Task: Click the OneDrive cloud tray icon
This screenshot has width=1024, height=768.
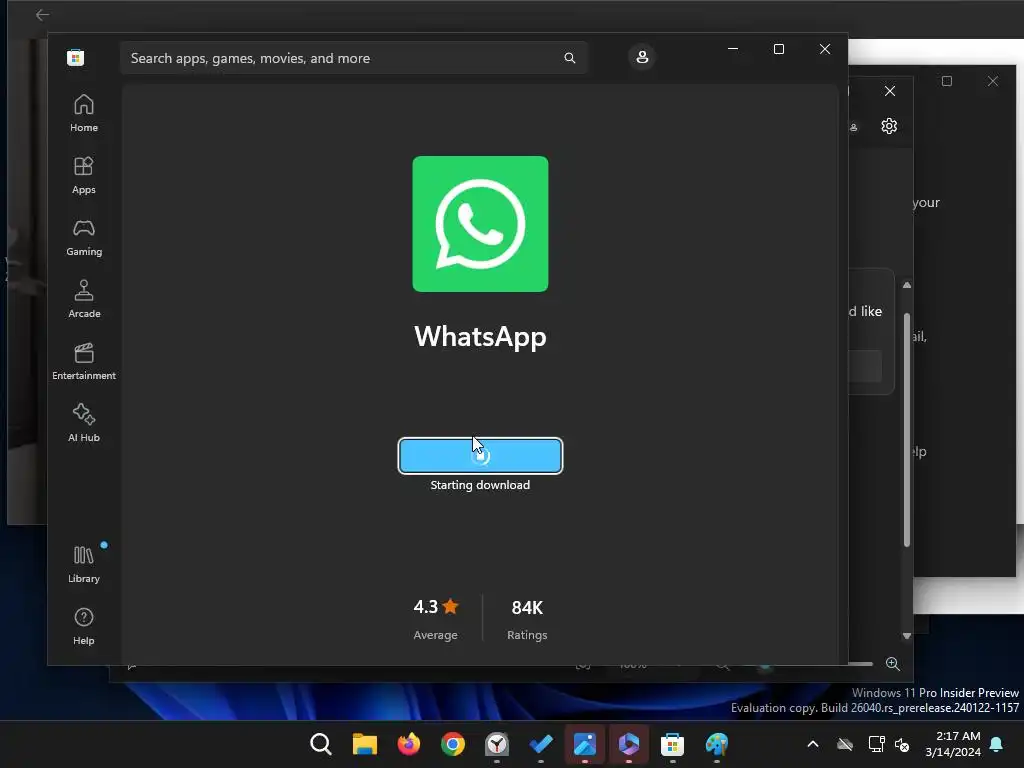Action: tap(845, 744)
